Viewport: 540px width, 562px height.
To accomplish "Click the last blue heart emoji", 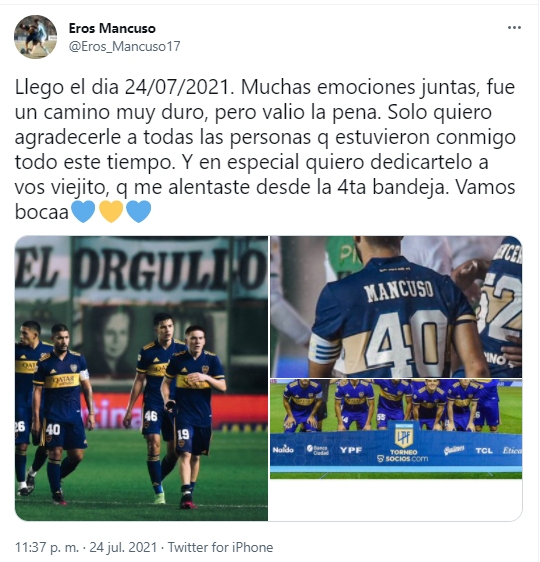I will [139, 211].
